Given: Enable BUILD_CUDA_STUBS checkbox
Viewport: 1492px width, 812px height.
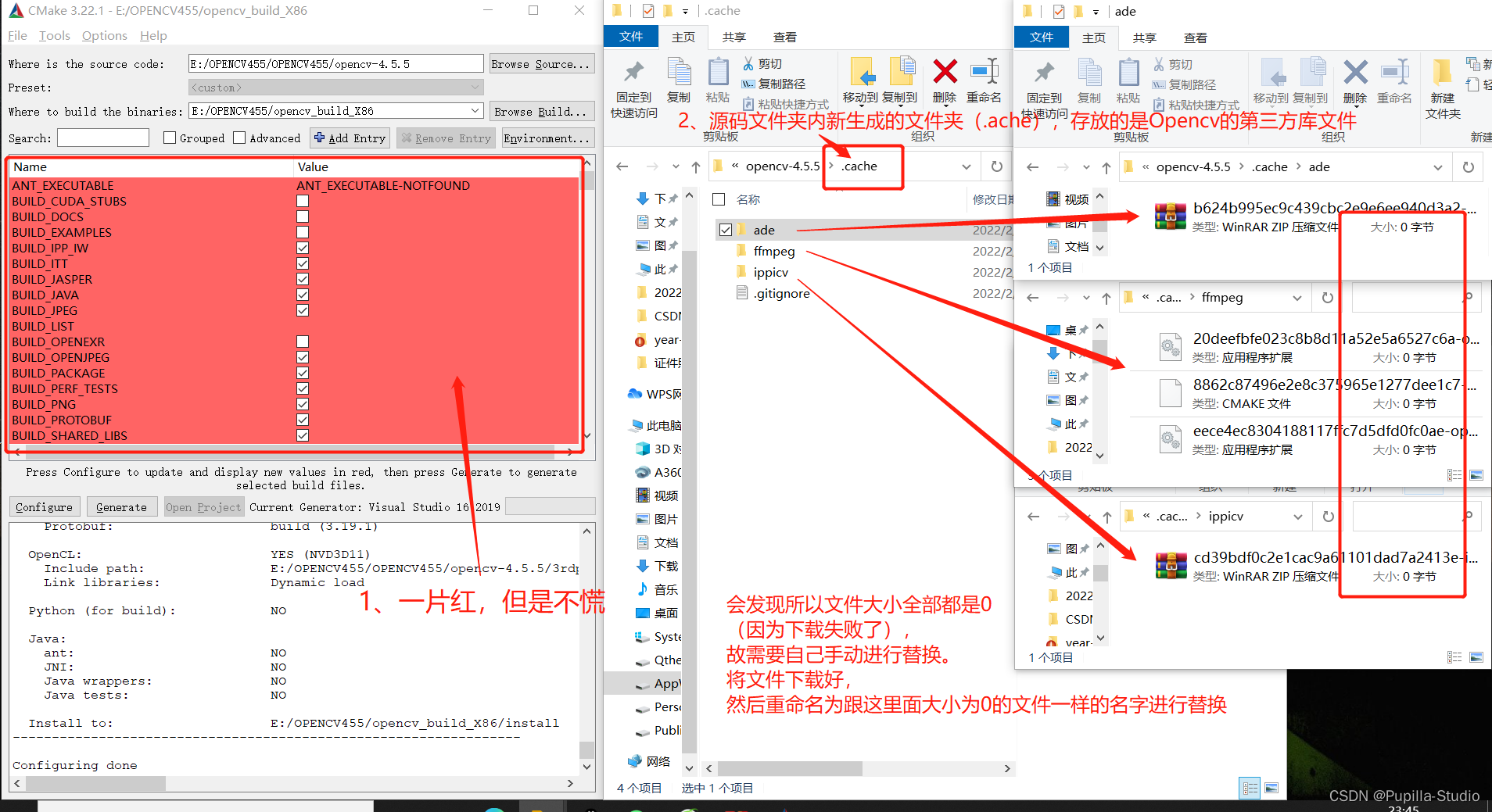Looking at the screenshot, I should tap(303, 201).
